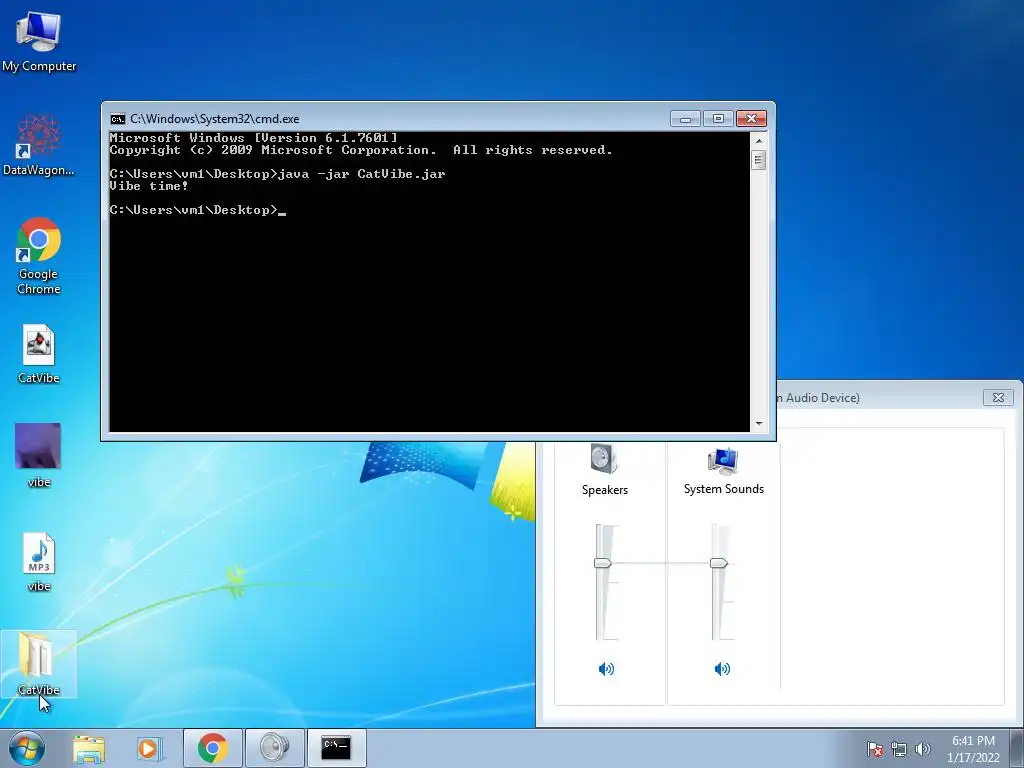Select the vibe MP3 file on the desktop

39,562
